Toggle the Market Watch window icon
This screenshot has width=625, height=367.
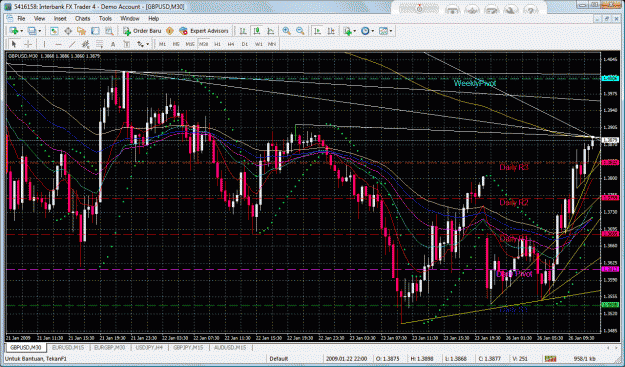(54, 31)
